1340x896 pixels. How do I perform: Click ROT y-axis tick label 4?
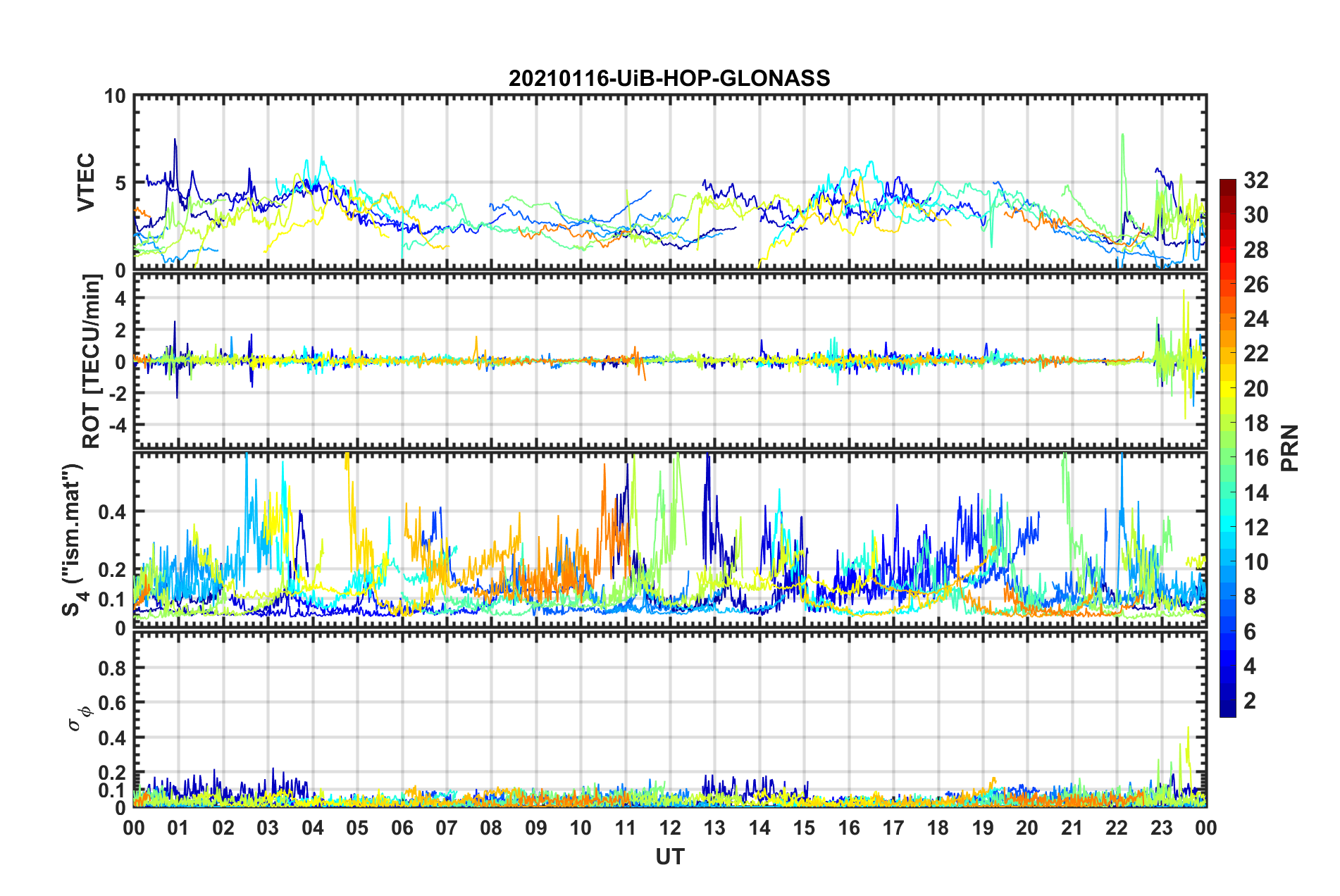[120, 299]
